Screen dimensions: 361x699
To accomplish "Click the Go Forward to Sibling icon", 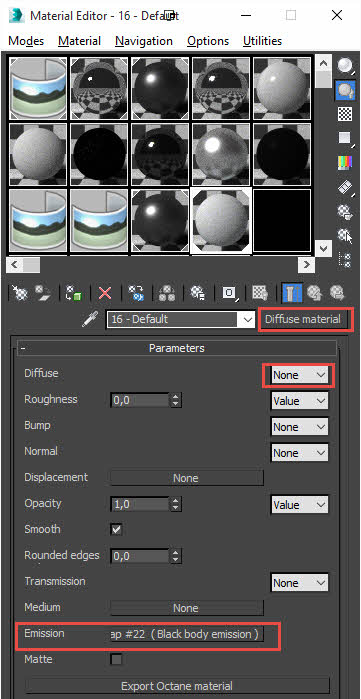I will [x=336, y=293].
